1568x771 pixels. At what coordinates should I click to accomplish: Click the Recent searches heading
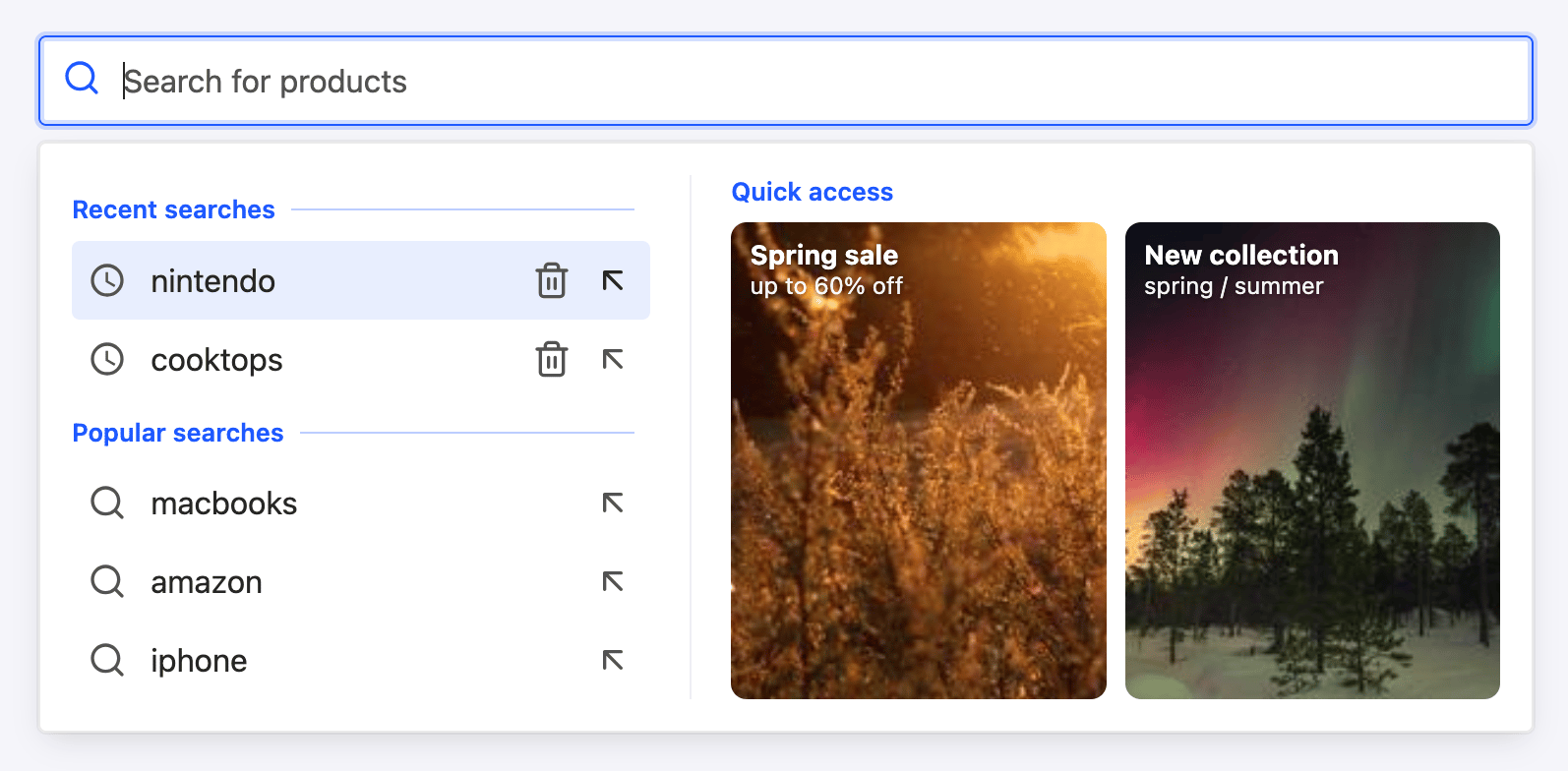(174, 209)
